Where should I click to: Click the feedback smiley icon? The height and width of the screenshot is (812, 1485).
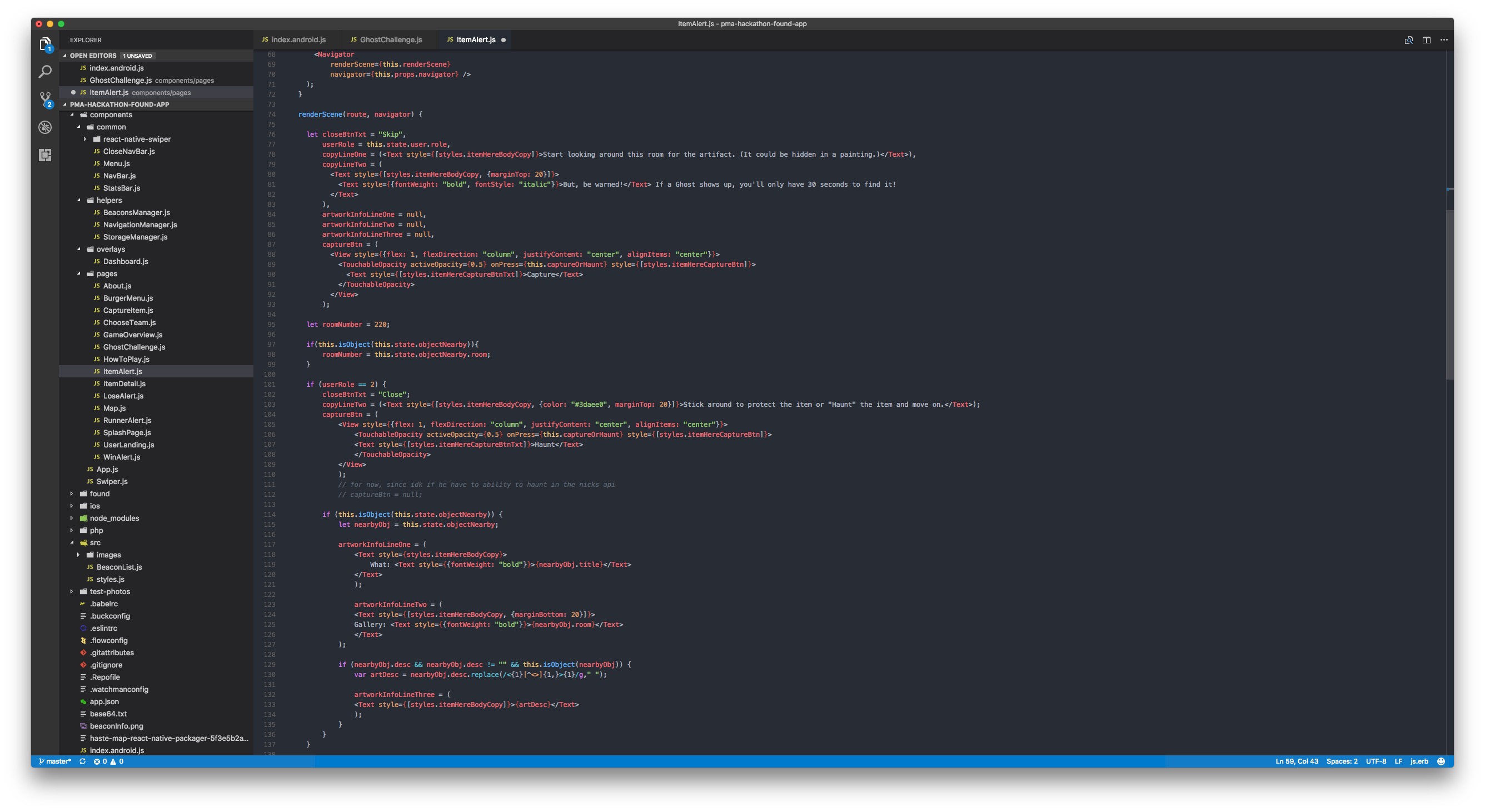1441,761
